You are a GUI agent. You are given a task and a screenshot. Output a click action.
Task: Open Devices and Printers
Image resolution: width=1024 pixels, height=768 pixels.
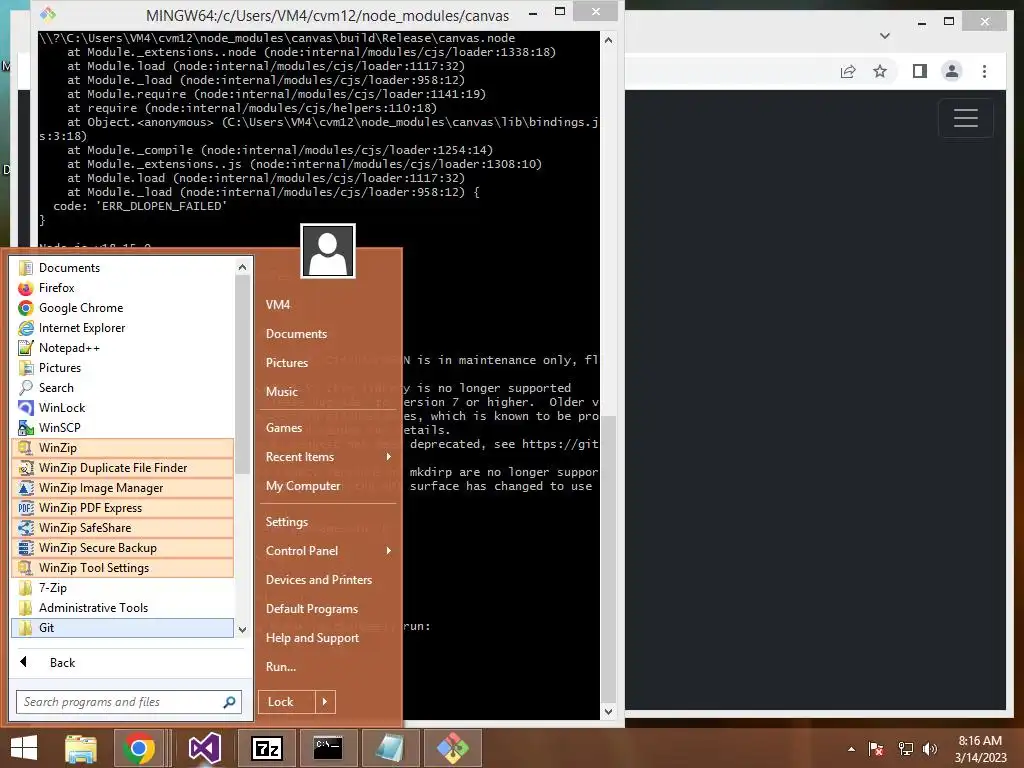click(319, 580)
